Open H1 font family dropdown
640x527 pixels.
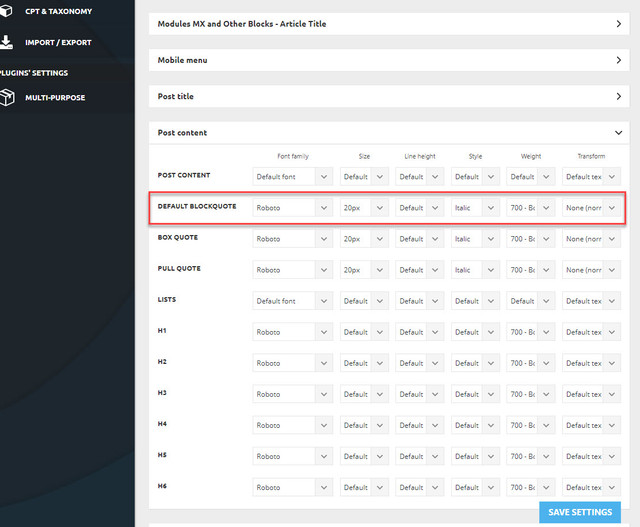point(293,332)
